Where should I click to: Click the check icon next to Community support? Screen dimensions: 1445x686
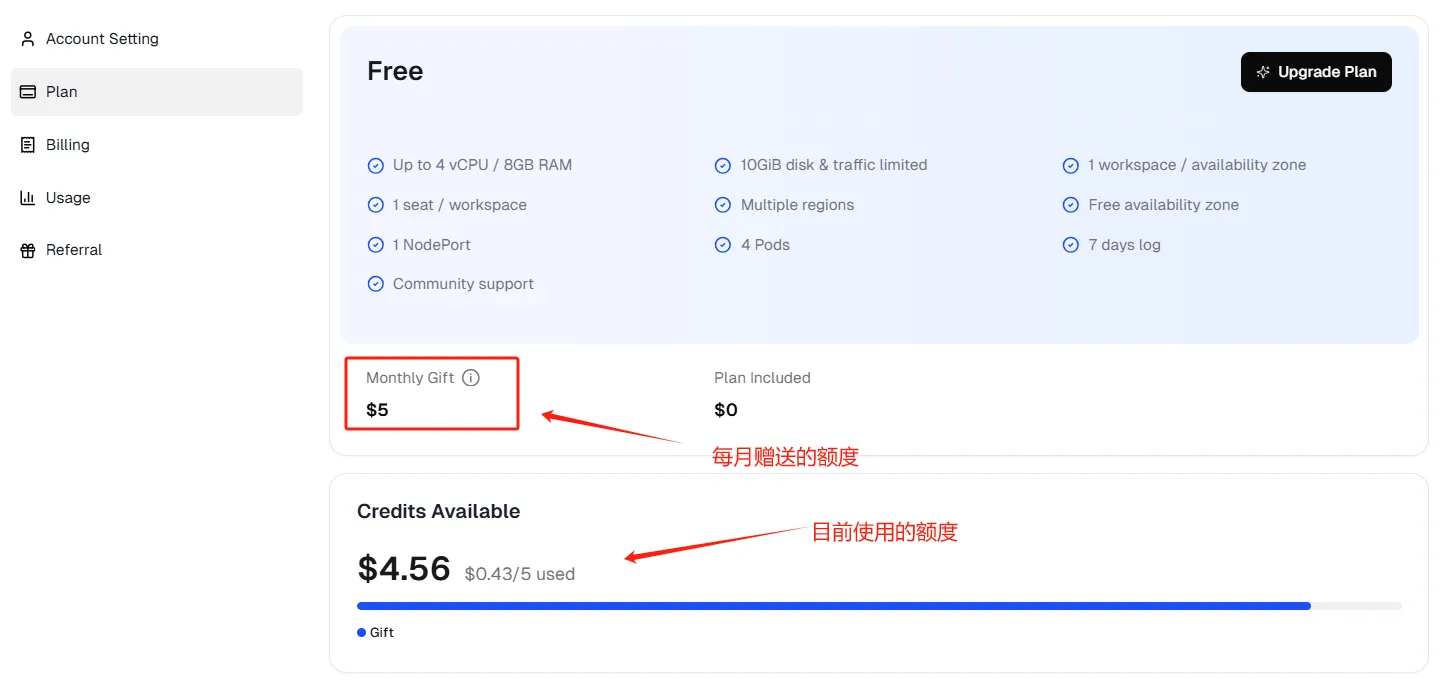pyautogui.click(x=376, y=284)
